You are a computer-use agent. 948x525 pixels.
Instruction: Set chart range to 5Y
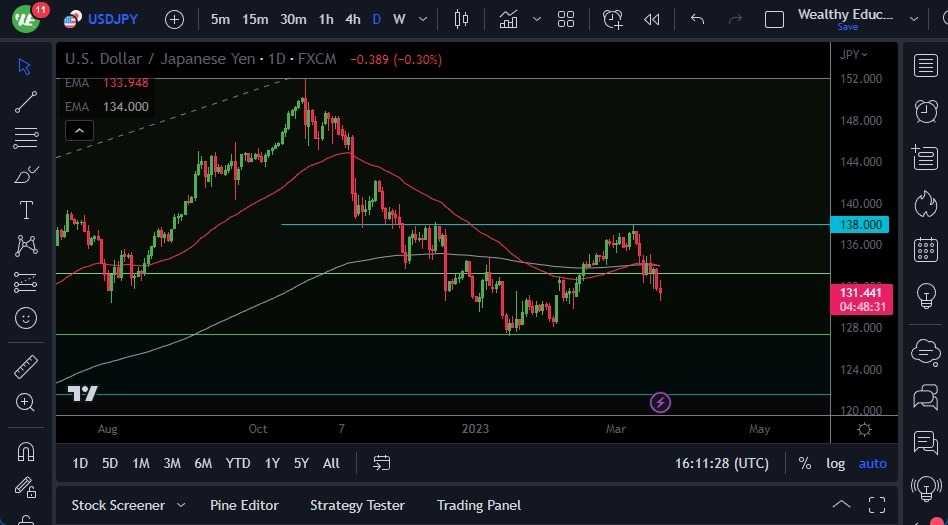pos(301,463)
